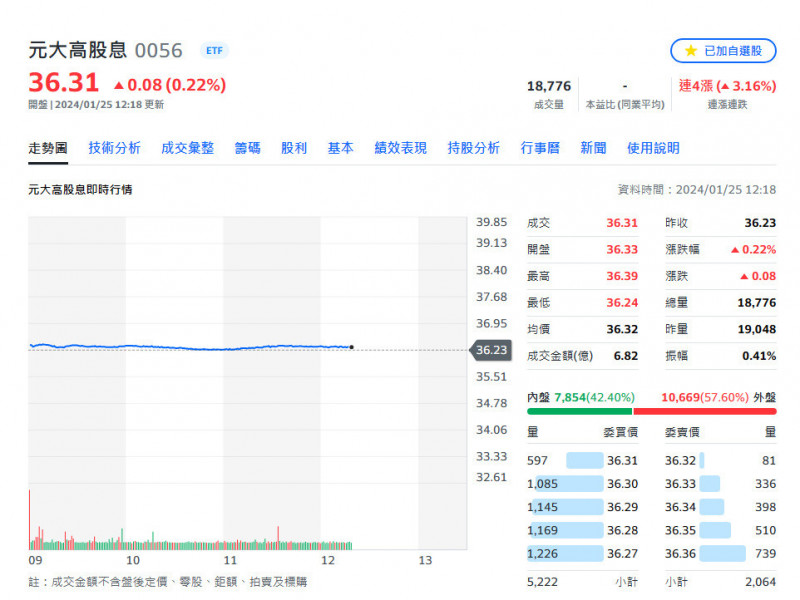Click the green 內盤 portion of the bar
Viewport: 800px width, 600px height.
click(579, 411)
